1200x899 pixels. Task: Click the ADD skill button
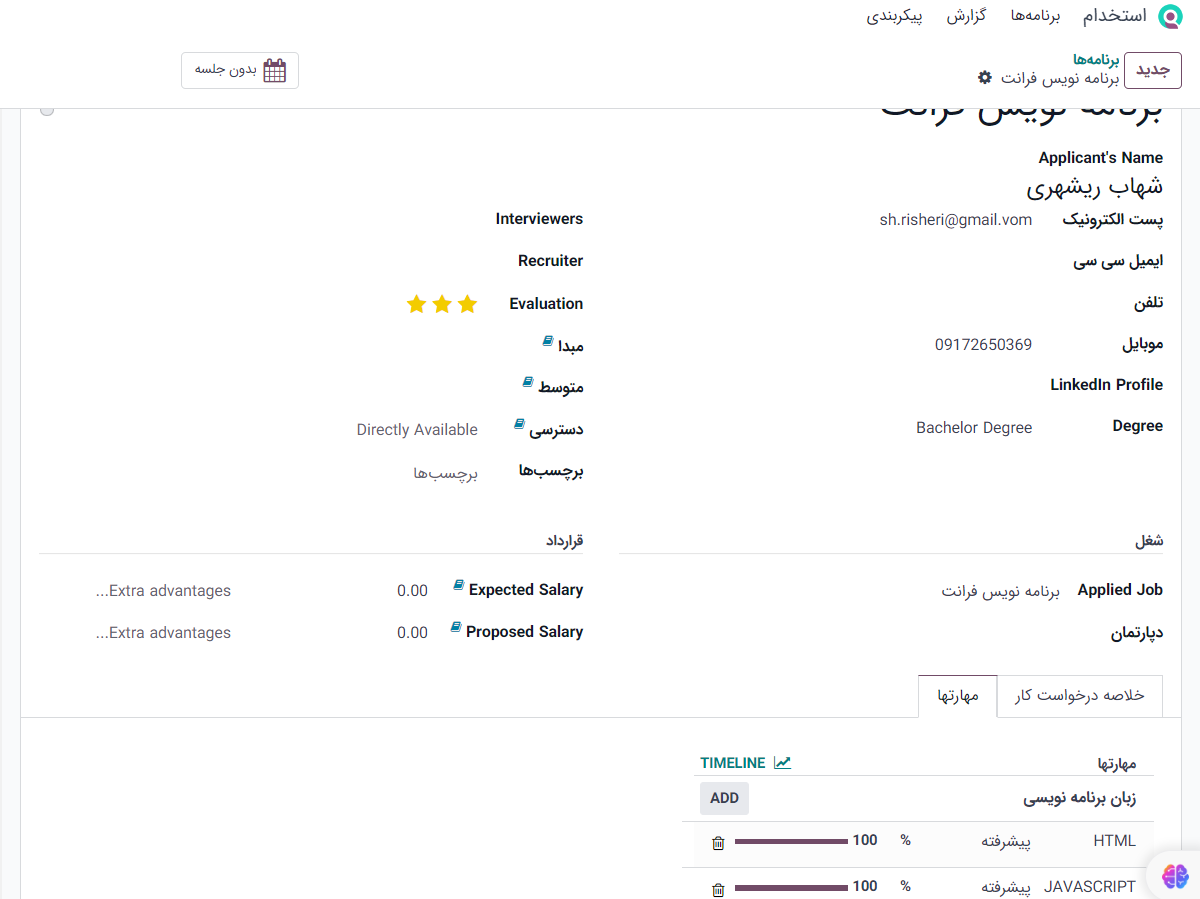pos(724,798)
